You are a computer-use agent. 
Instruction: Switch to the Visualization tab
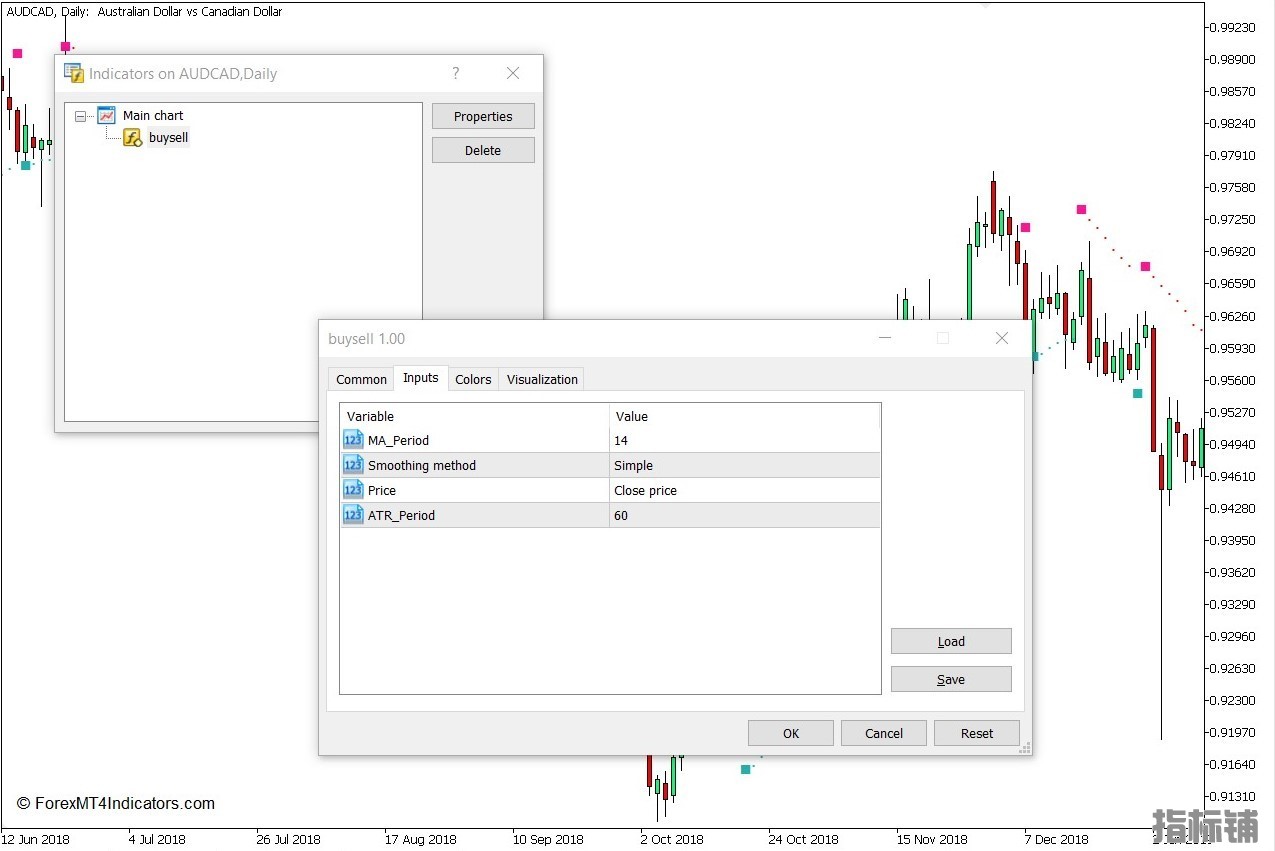point(542,379)
